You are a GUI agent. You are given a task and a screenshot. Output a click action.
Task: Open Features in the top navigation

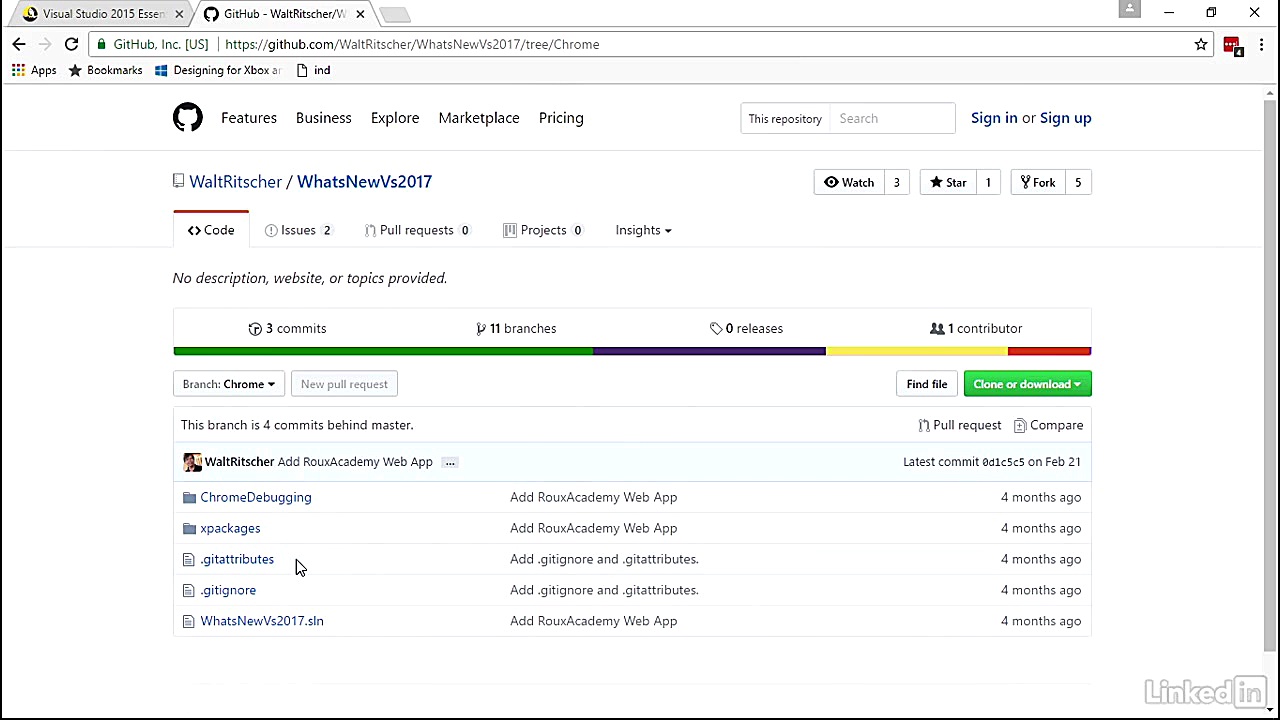coord(249,118)
